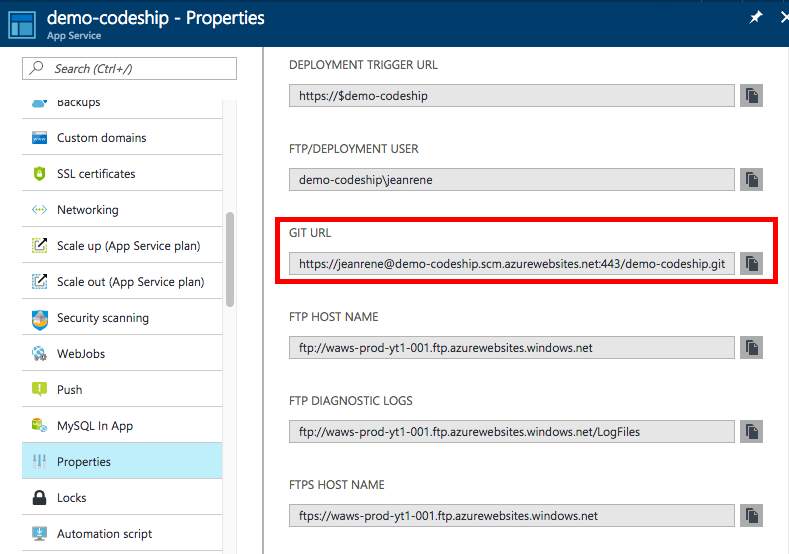Copy the FTP/Deployment User value
The image size is (789, 554).
pos(751,180)
